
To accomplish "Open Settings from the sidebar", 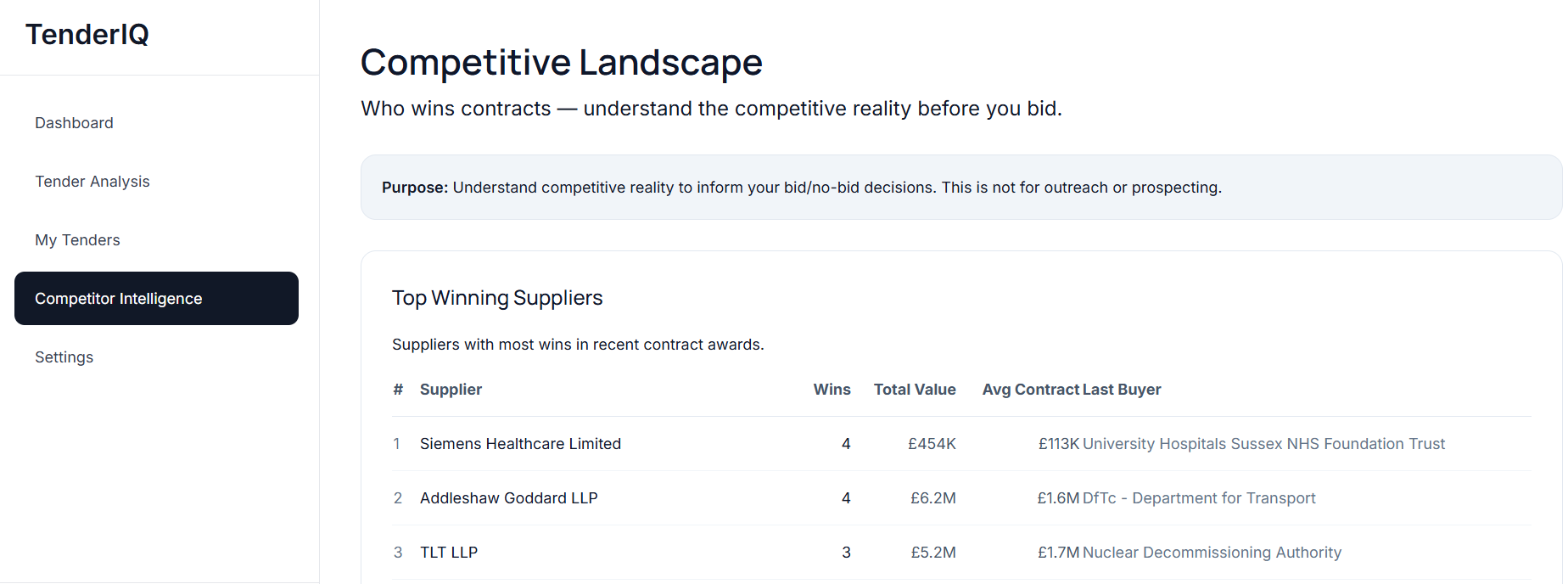I will [x=64, y=357].
